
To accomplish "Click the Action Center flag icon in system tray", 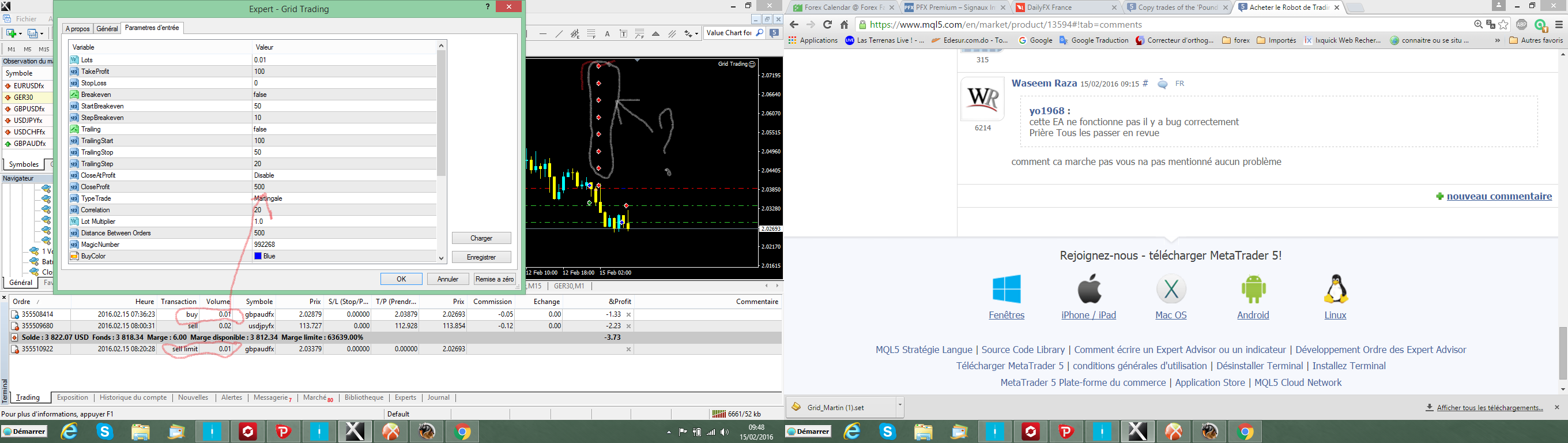I will click(683, 432).
